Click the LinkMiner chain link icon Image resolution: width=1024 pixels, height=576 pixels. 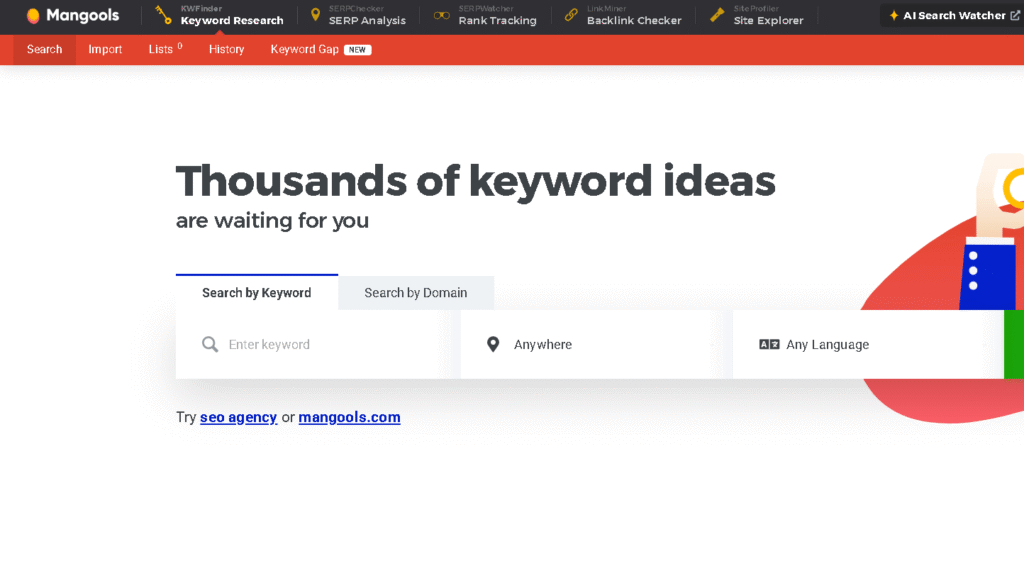(x=571, y=15)
